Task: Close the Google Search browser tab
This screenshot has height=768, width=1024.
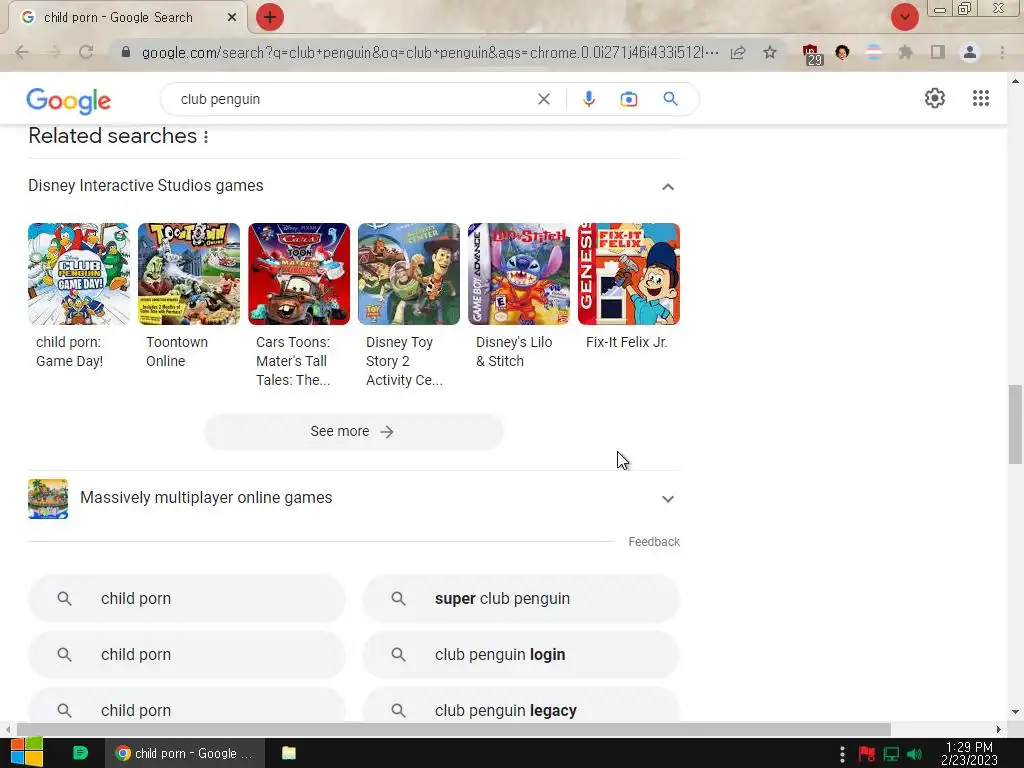Action: tap(232, 18)
